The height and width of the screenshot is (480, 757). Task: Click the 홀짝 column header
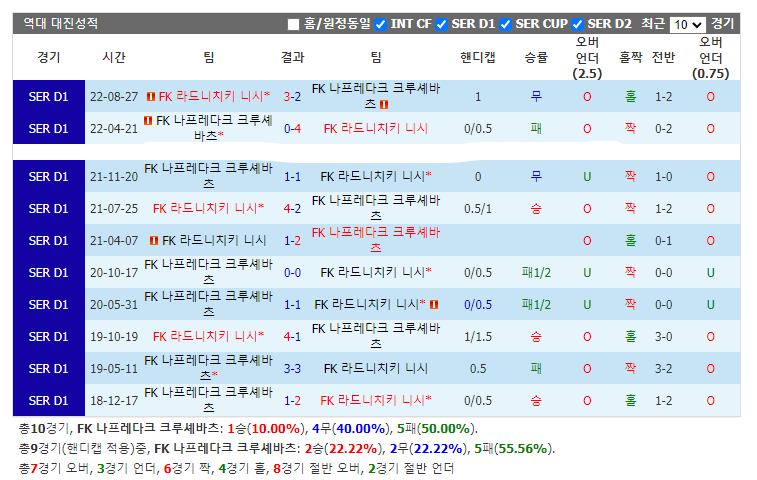(x=631, y=57)
